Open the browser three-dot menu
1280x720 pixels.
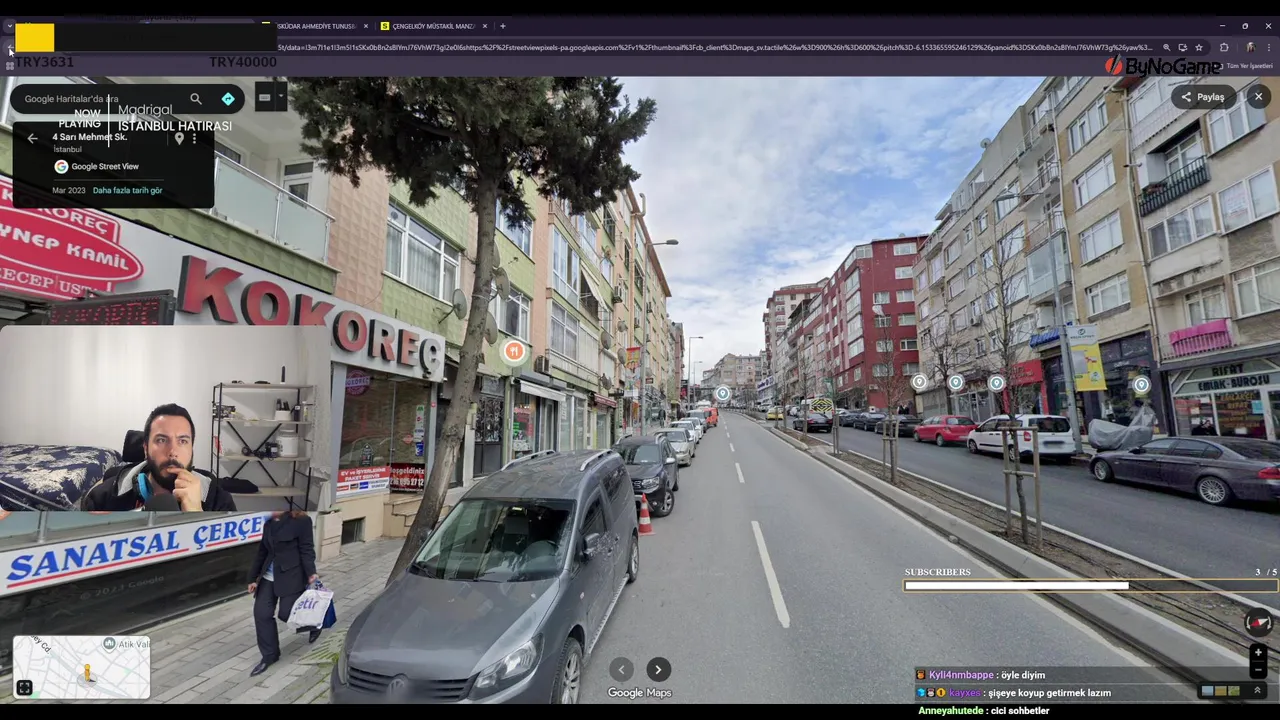1271,47
